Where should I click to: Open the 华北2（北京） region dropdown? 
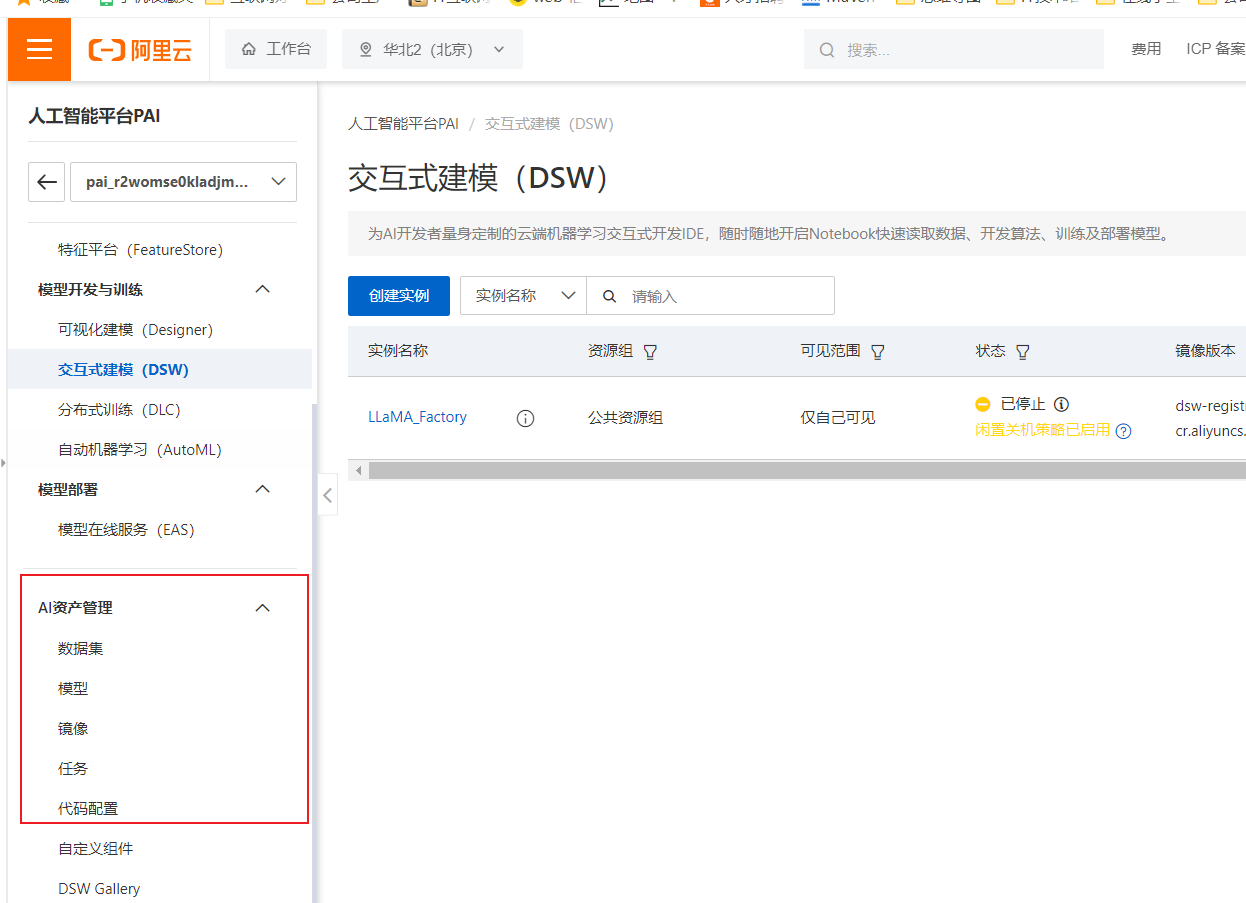click(x=432, y=49)
